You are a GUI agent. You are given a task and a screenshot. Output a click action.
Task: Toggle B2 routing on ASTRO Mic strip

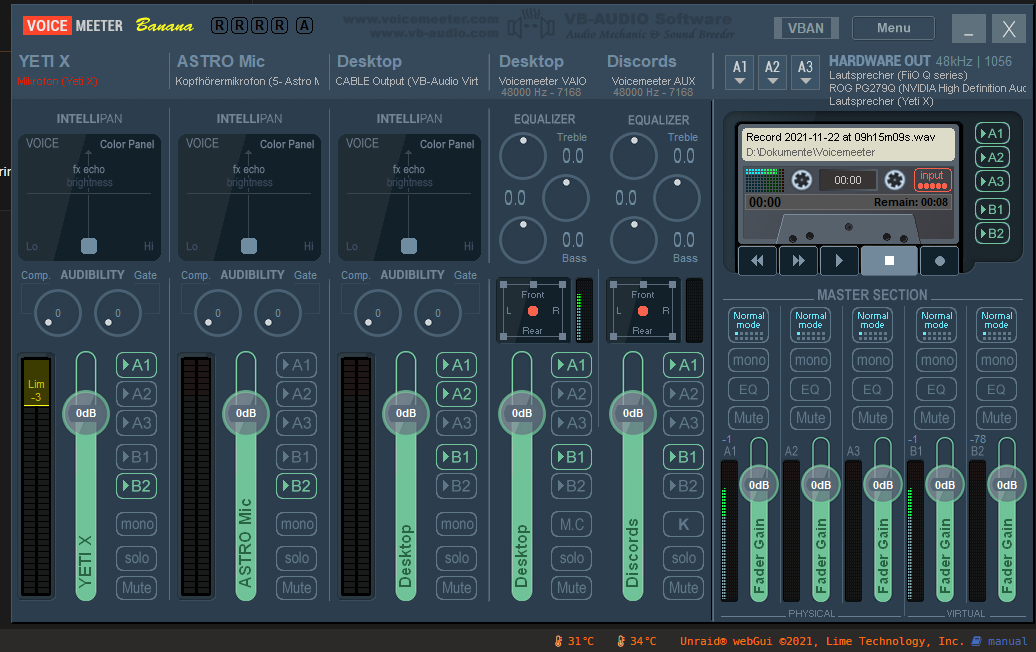[297, 486]
